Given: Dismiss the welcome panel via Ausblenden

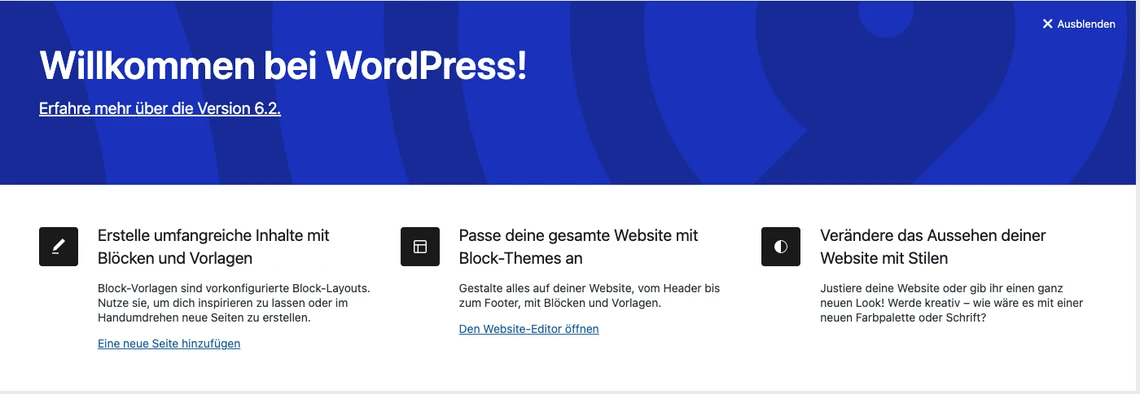Looking at the screenshot, I should 1078,24.
